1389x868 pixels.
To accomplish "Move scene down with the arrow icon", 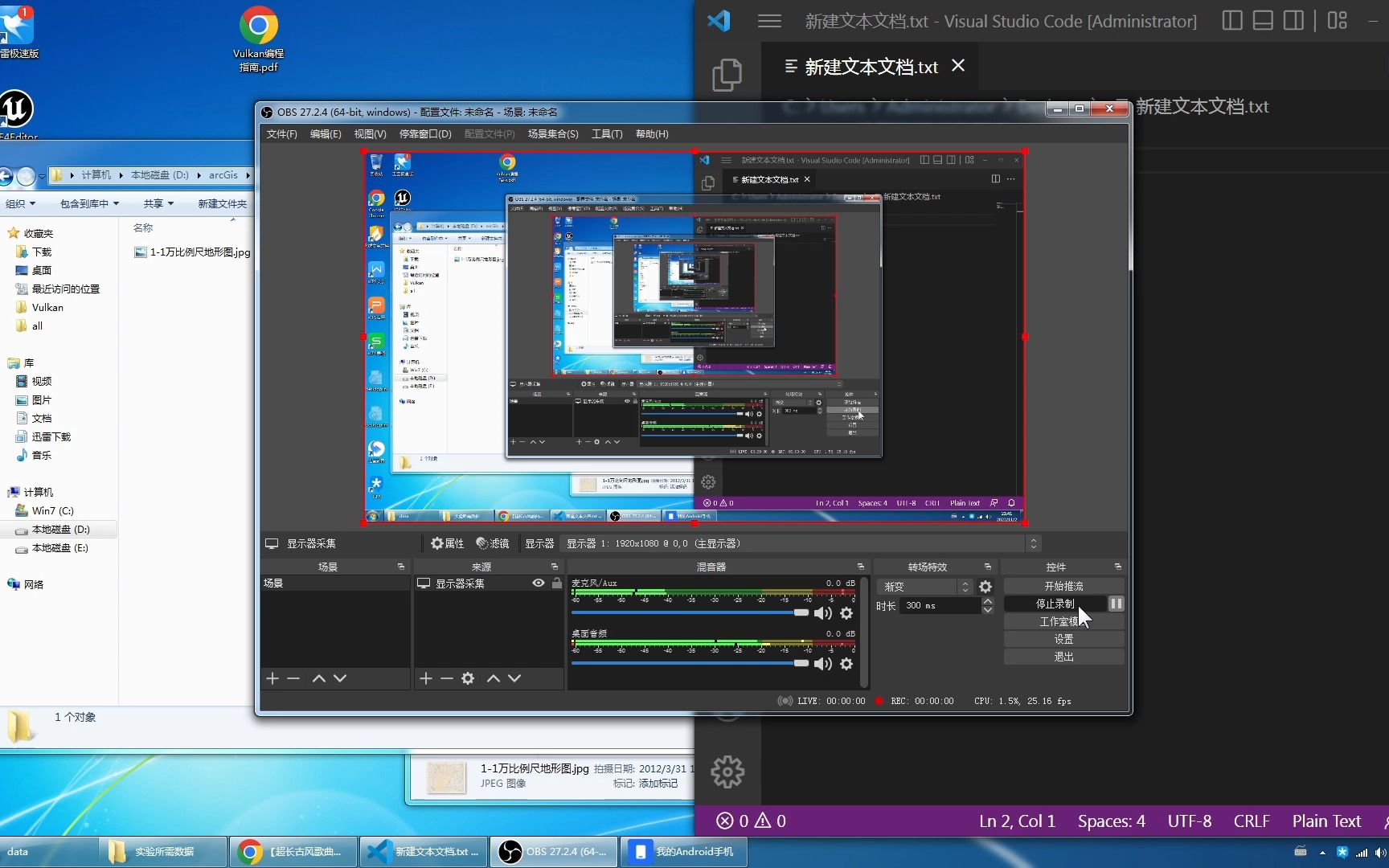I will pyautogui.click(x=340, y=679).
